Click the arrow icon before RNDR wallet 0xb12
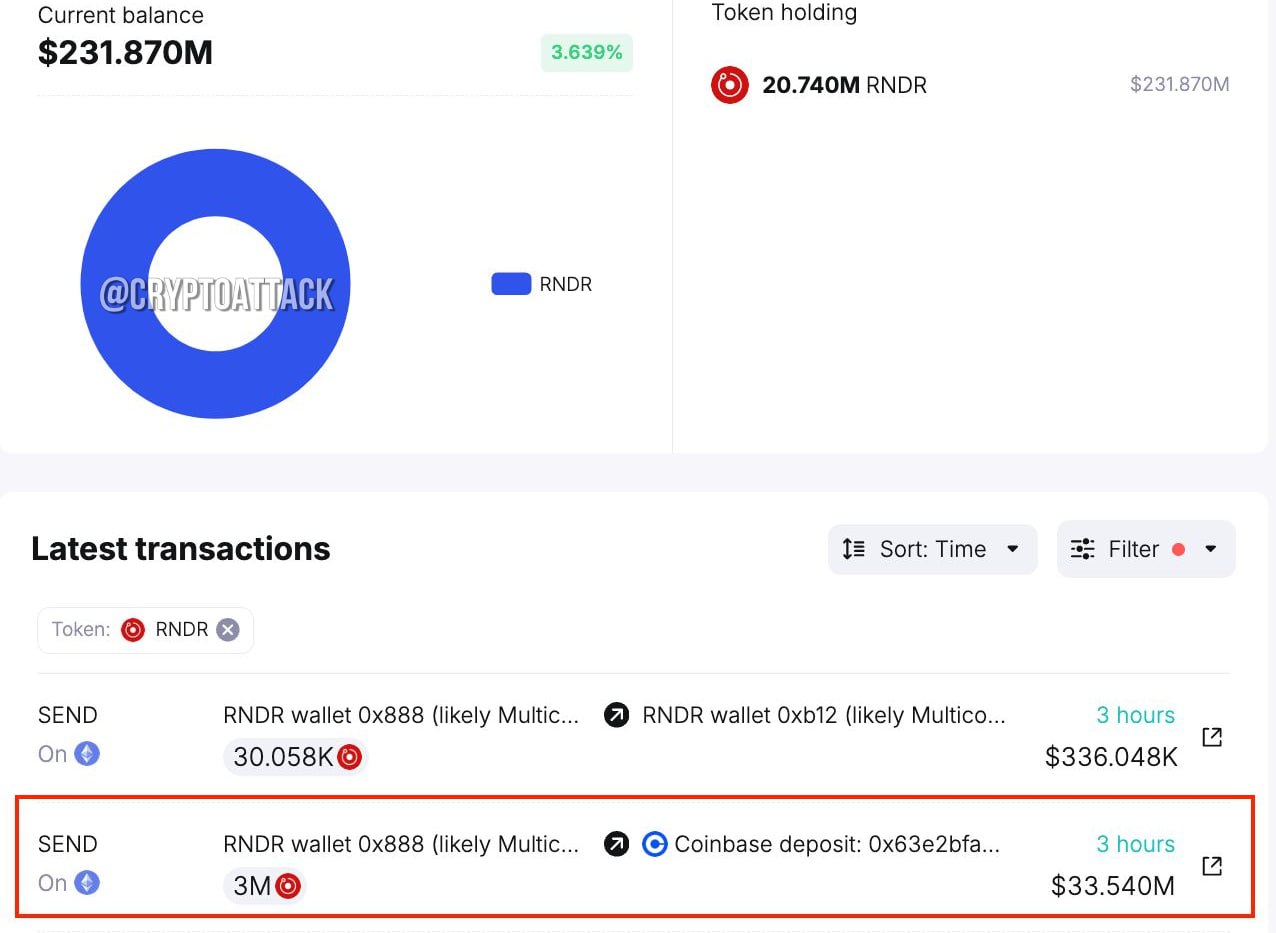Screen dimensions: 1276x933 [x=617, y=715]
